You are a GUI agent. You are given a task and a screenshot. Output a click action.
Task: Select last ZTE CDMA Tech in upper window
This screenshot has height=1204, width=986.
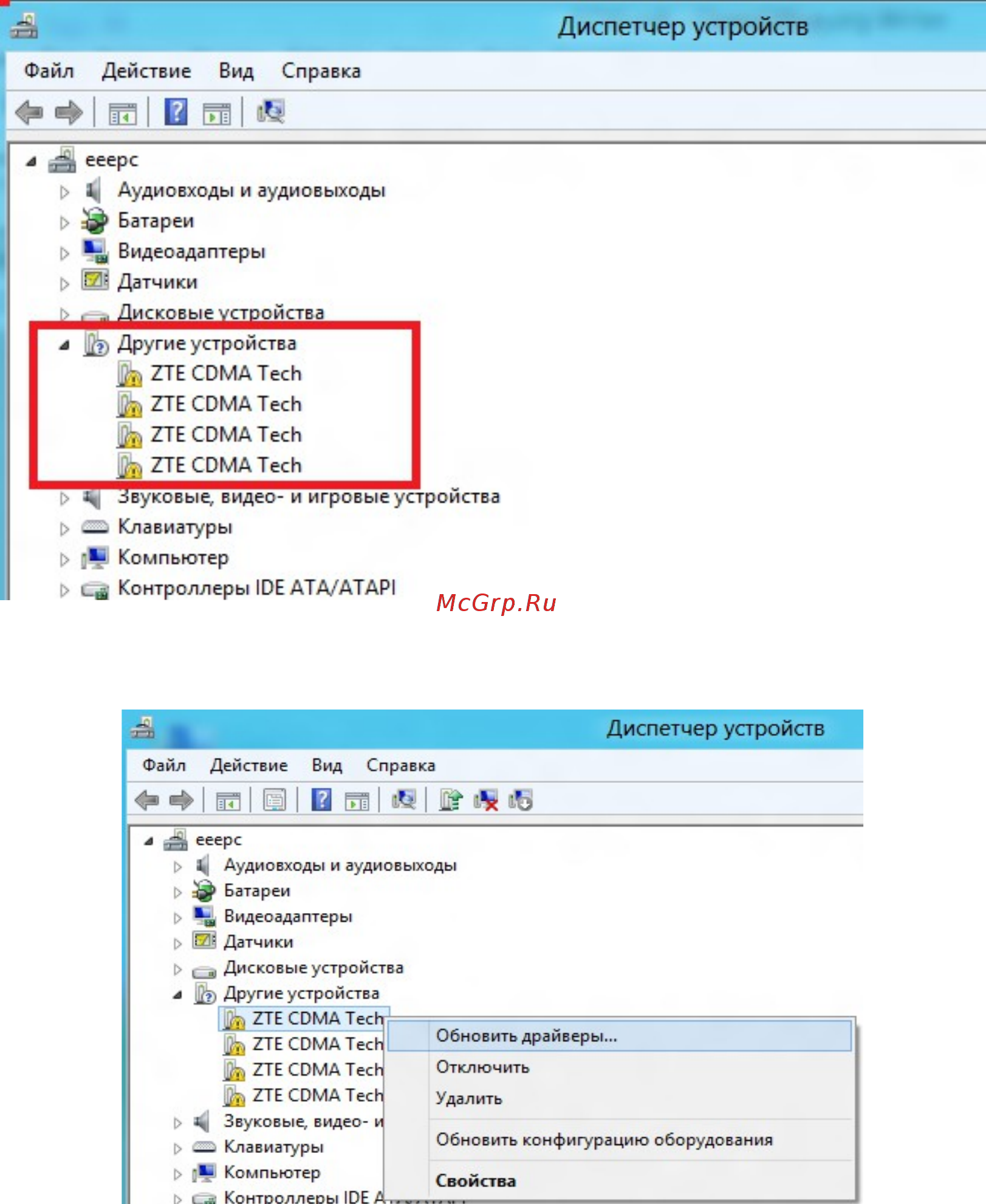(x=226, y=465)
